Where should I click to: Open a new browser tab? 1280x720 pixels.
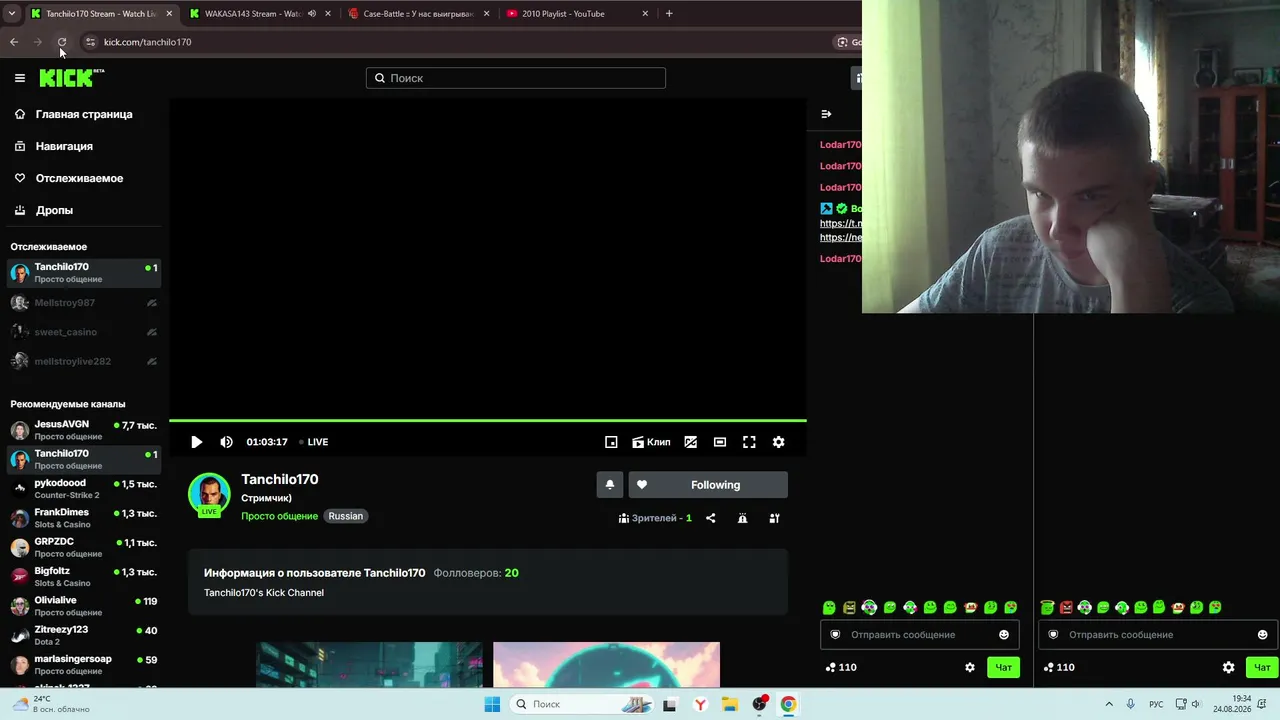click(669, 14)
